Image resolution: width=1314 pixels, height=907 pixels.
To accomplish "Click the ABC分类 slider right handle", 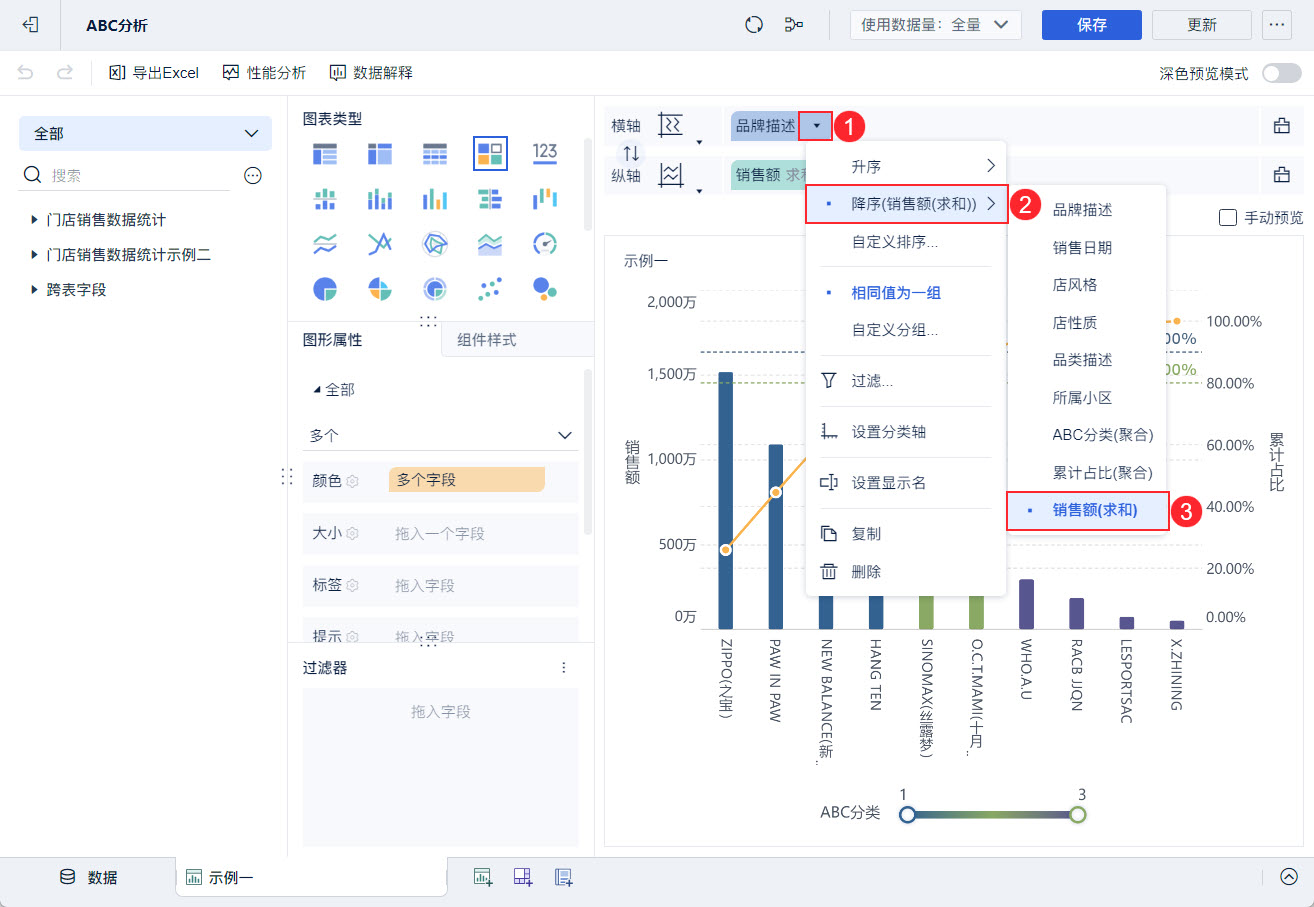I will tap(1077, 814).
